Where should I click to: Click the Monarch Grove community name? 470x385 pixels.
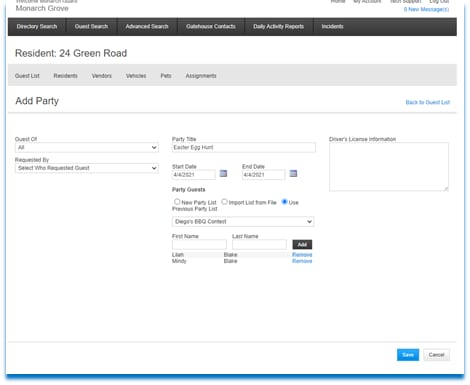tap(42, 8)
